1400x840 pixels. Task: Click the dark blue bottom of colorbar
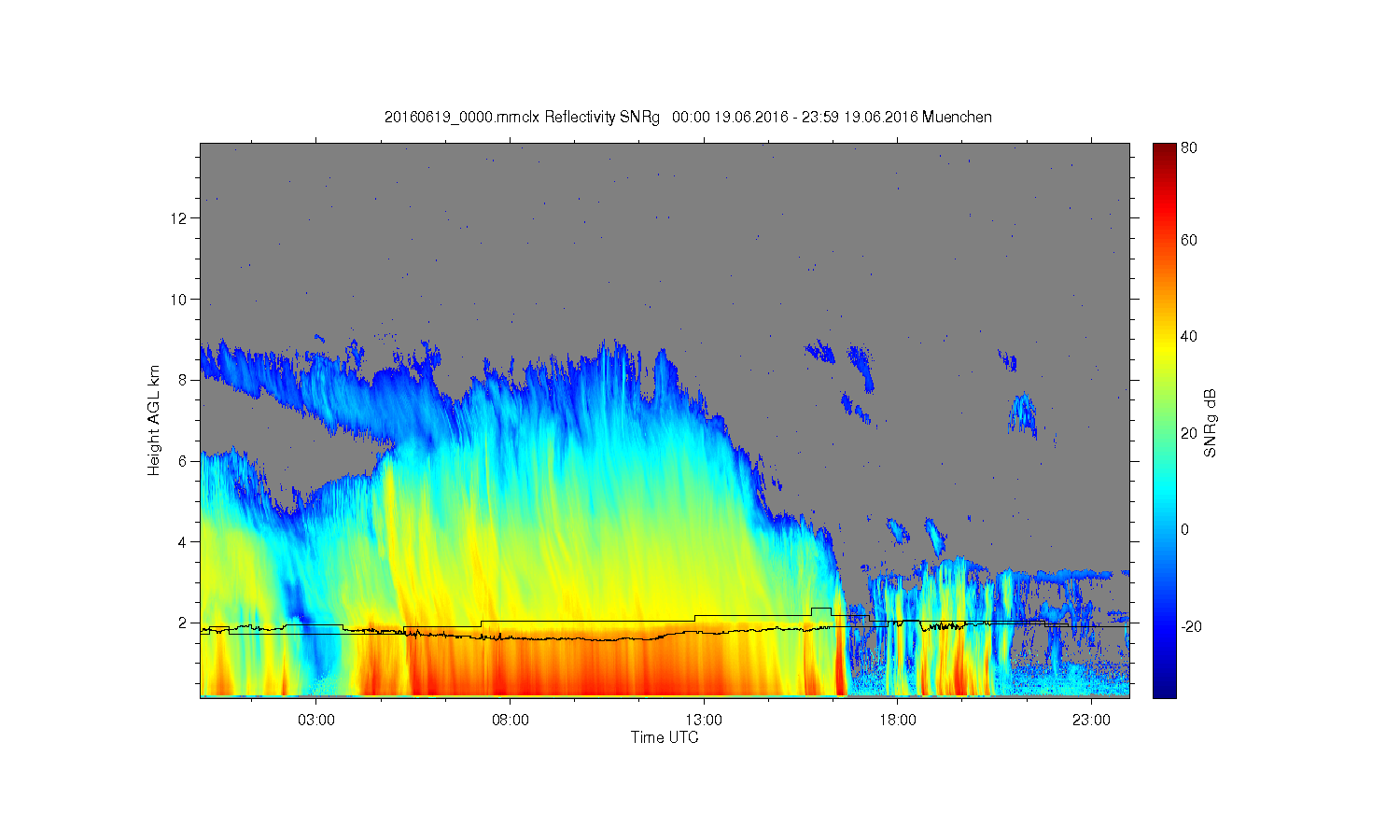point(1164,689)
